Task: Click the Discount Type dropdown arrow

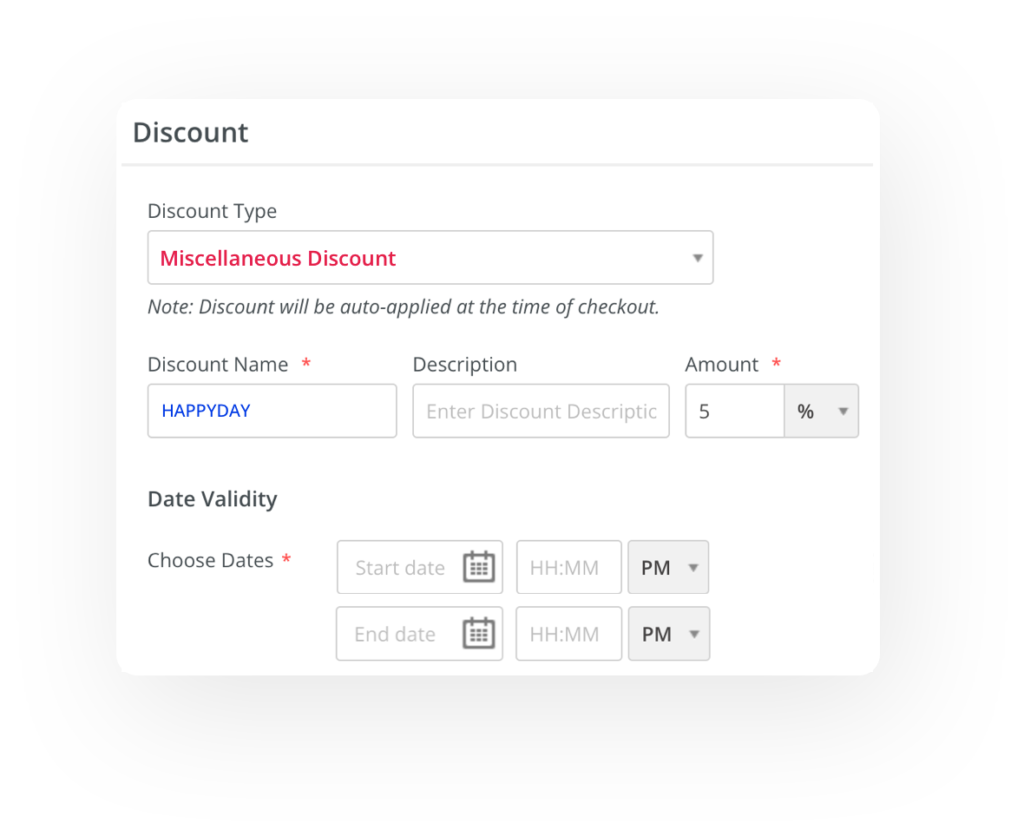Action: point(697,257)
